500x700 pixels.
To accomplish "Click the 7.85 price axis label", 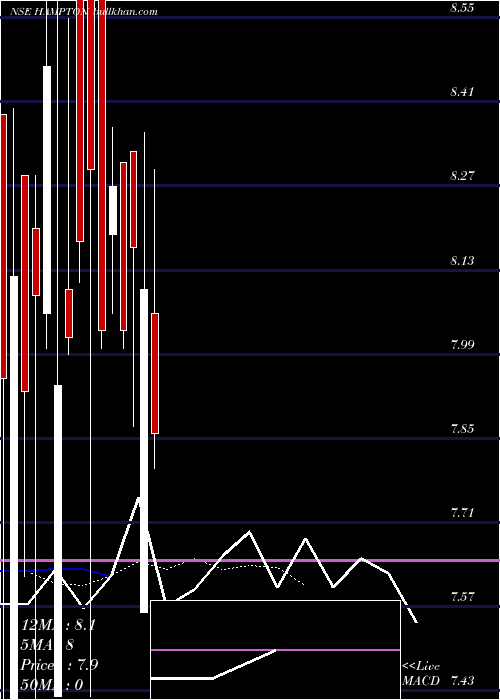I will (x=462, y=429).
